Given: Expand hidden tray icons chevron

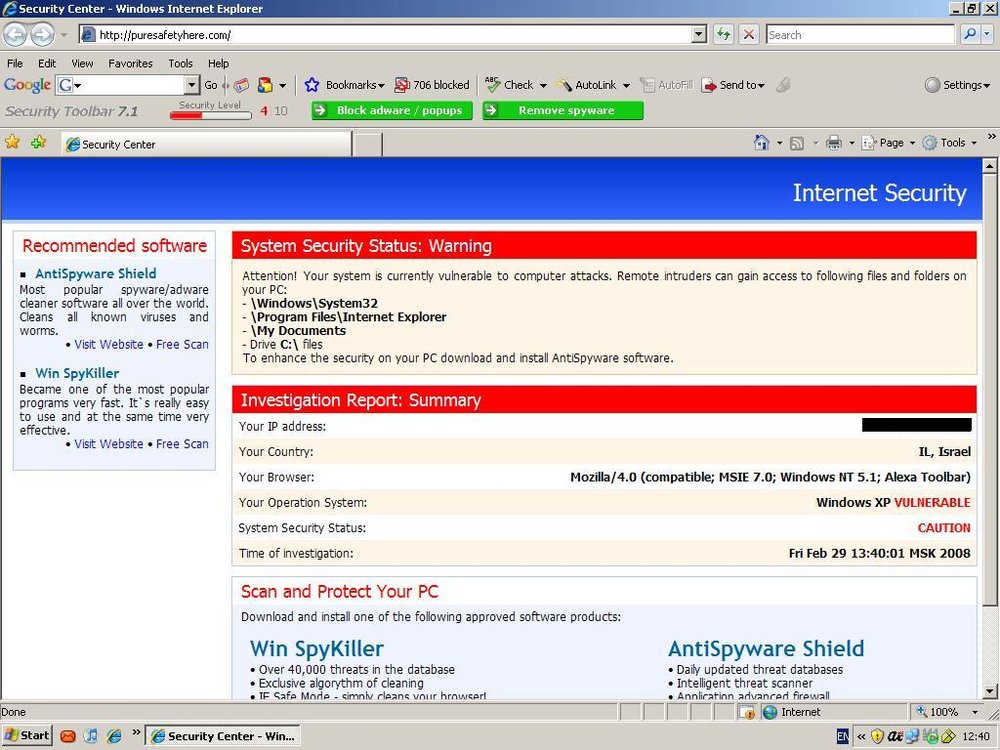Looking at the screenshot, I should point(862,737).
